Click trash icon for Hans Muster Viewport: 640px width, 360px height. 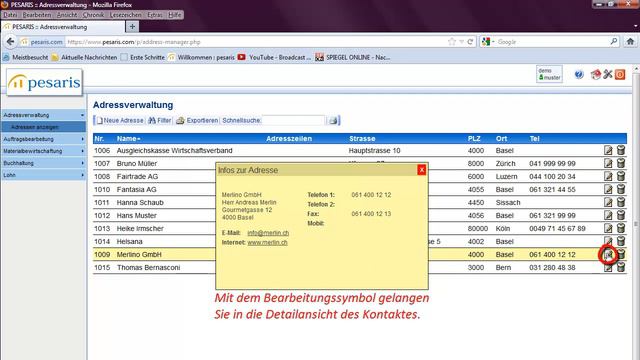(621, 215)
